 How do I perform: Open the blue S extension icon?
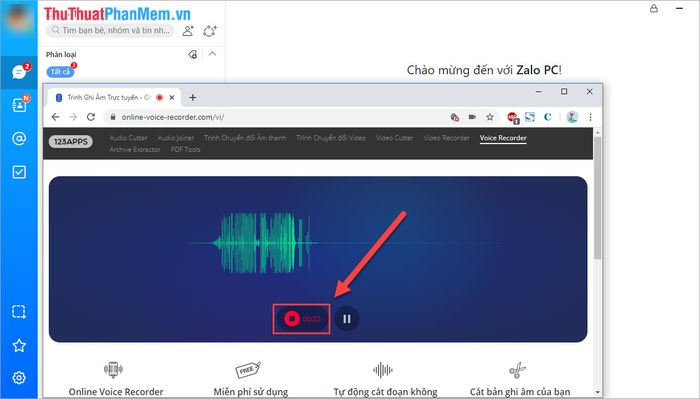529,117
